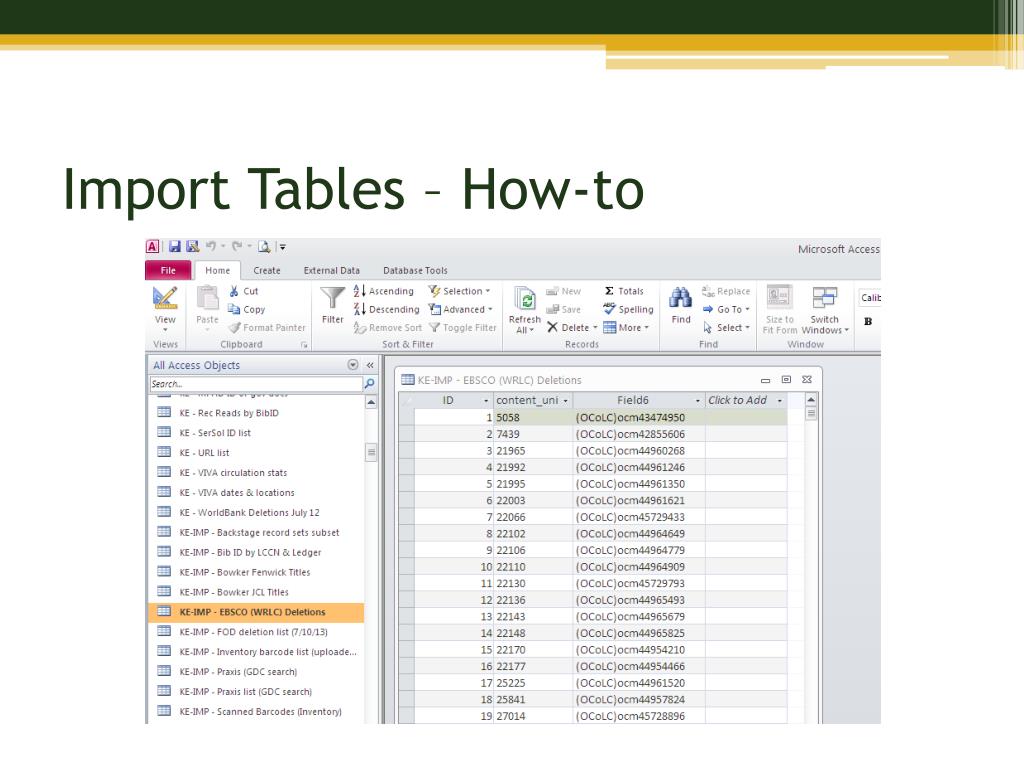Click datasheet vertical scrollbar up arrow
The image size is (1024, 768).
pyautogui.click(x=811, y=400)
